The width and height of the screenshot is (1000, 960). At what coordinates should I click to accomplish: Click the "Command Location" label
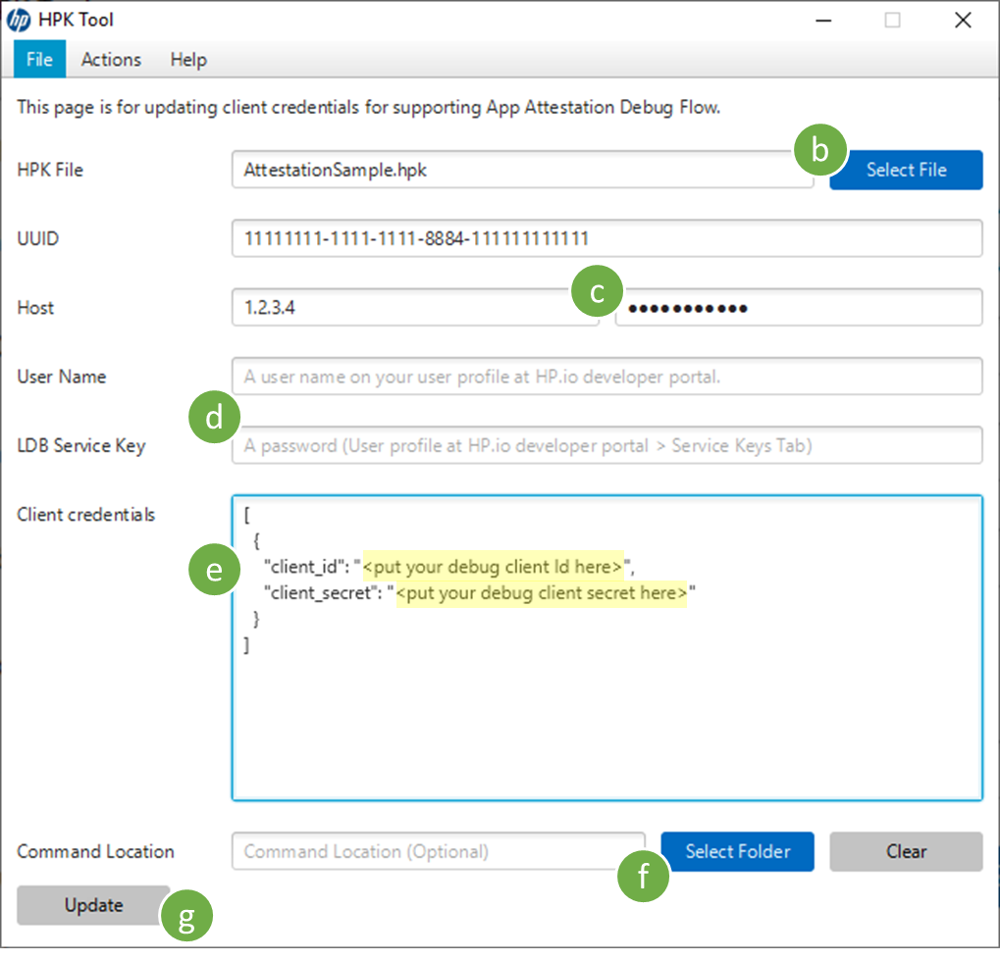click(96, 852)
